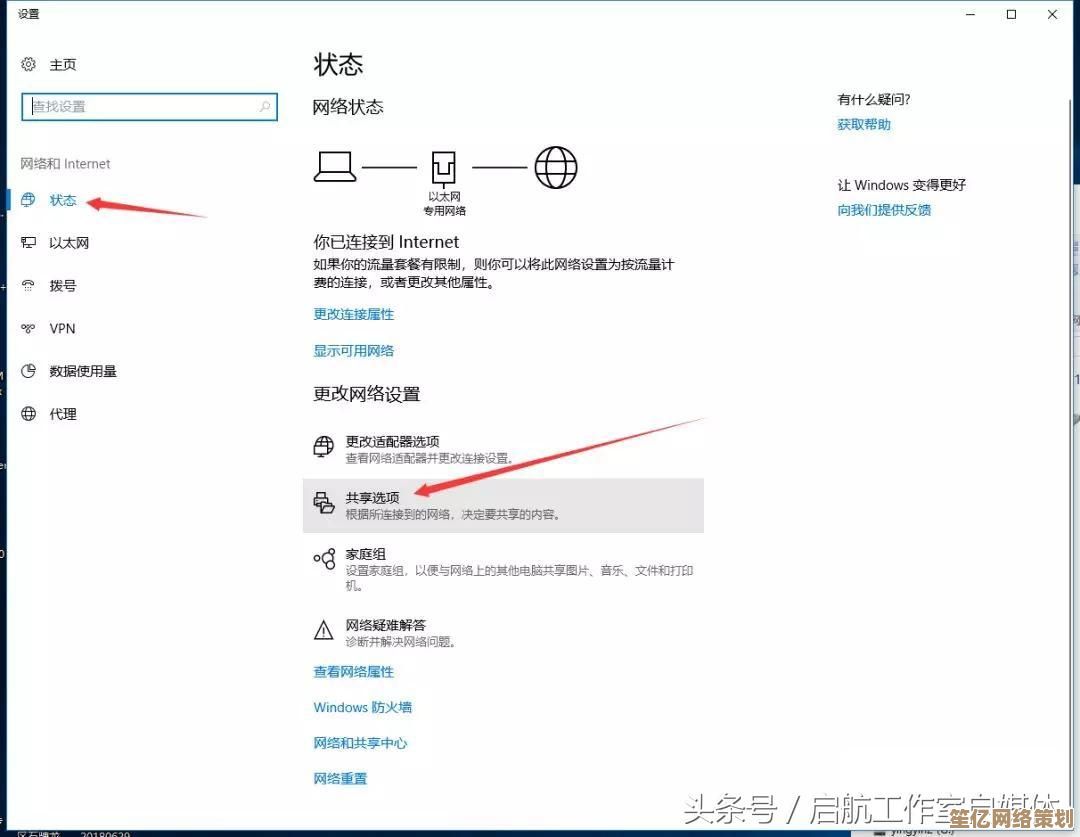Click the 网络和 Internet category label
The image size is (1080, 837).
(65, 163)
